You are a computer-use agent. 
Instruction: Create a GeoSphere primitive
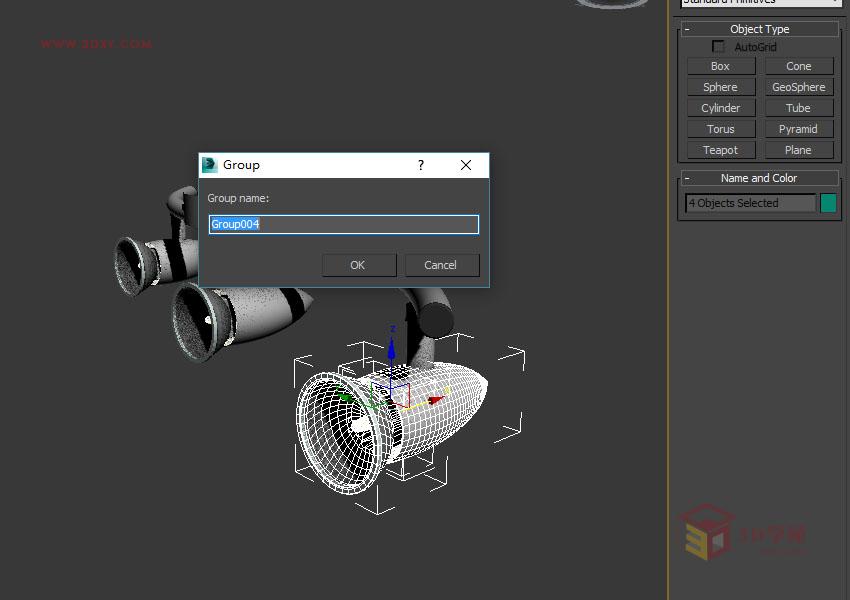tap(798, 87)
